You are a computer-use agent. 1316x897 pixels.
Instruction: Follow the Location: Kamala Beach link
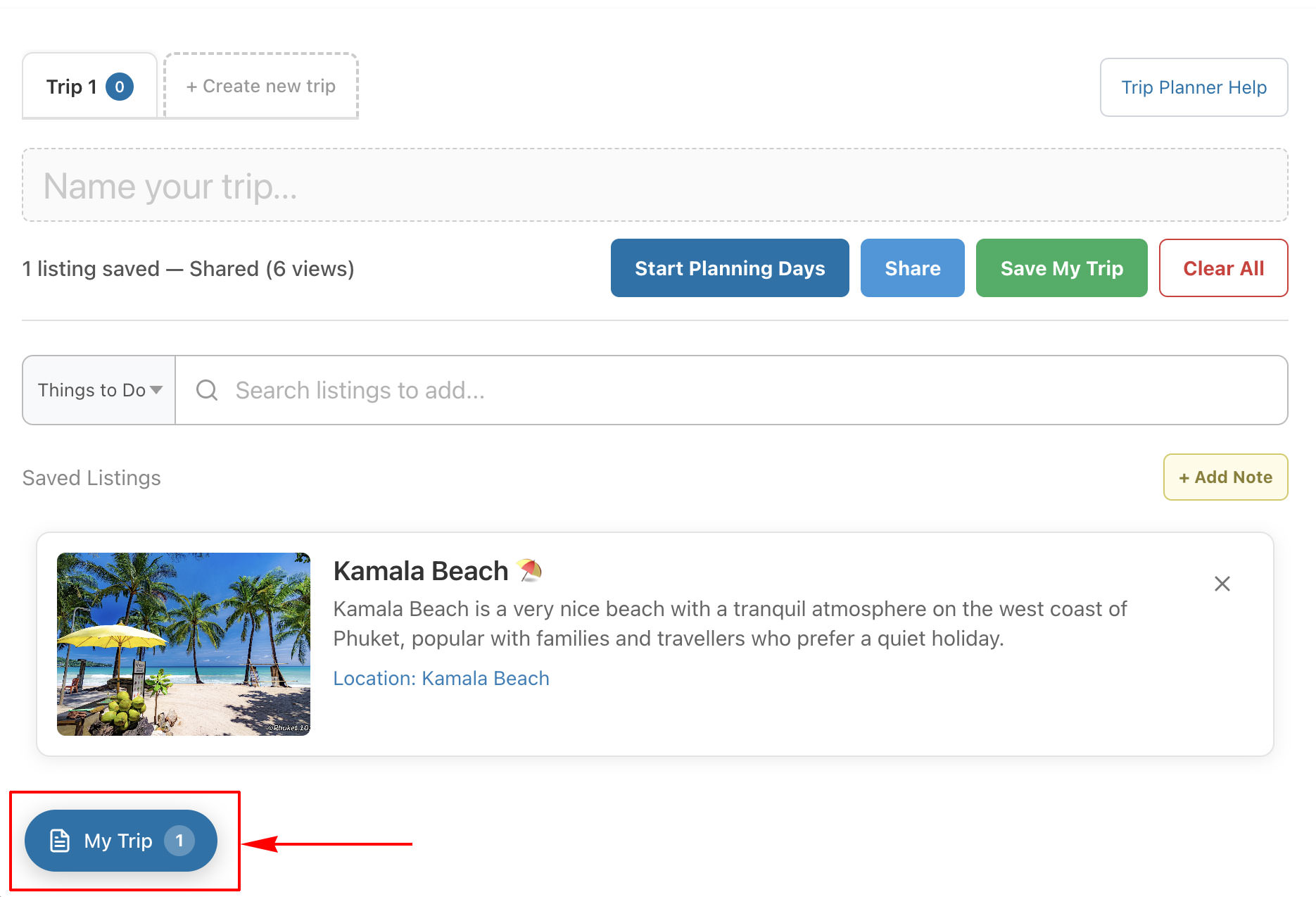point(441,678)
